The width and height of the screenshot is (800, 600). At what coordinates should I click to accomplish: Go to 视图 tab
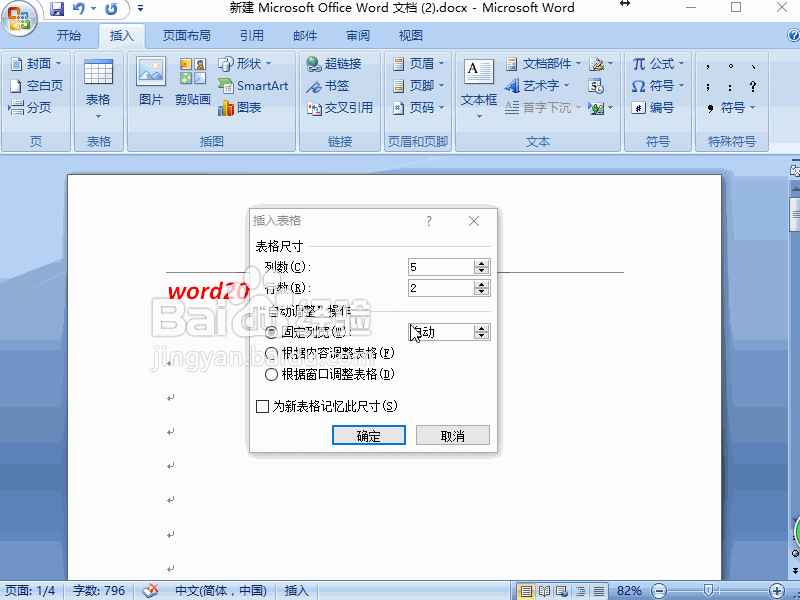[411, 36]
